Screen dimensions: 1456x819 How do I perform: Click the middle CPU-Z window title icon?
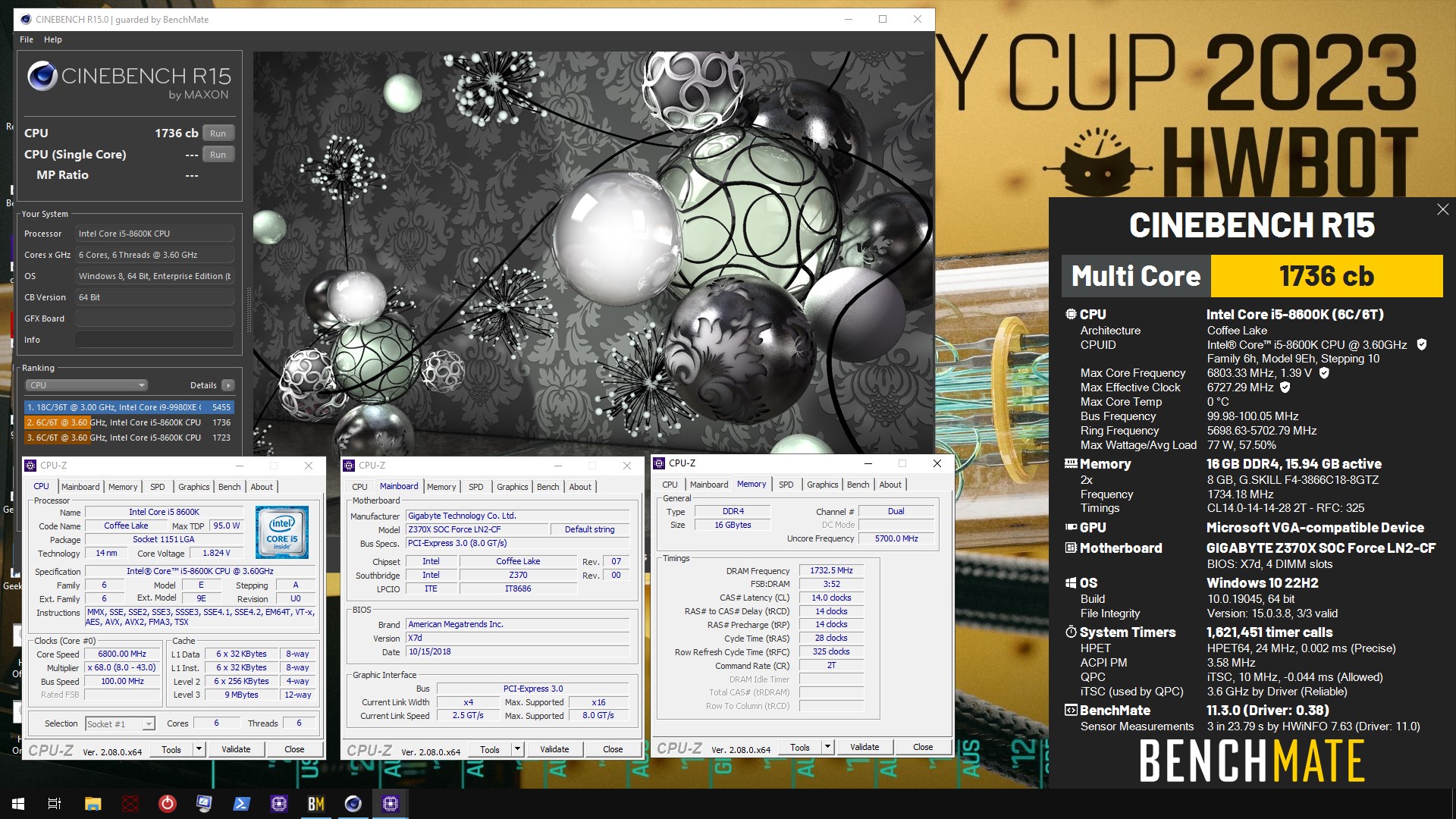click(349, 466)
